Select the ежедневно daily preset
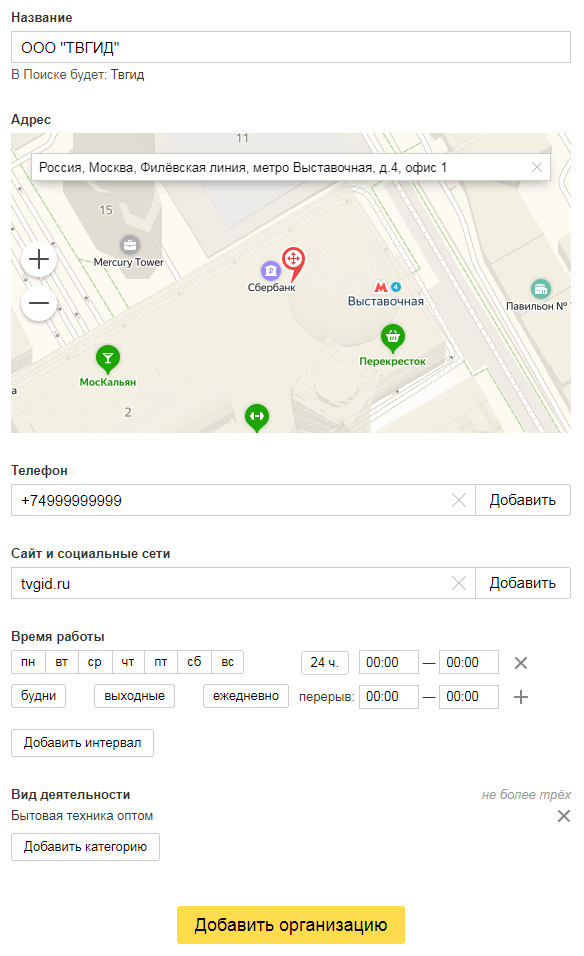The width and height of the screenshot is (584, 956). click(x=246, y=696)
